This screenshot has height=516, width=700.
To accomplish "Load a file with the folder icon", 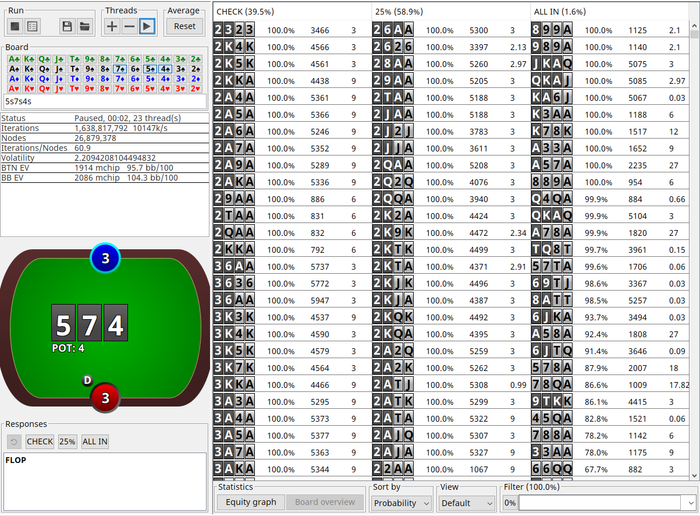I will tap(84, 27).
